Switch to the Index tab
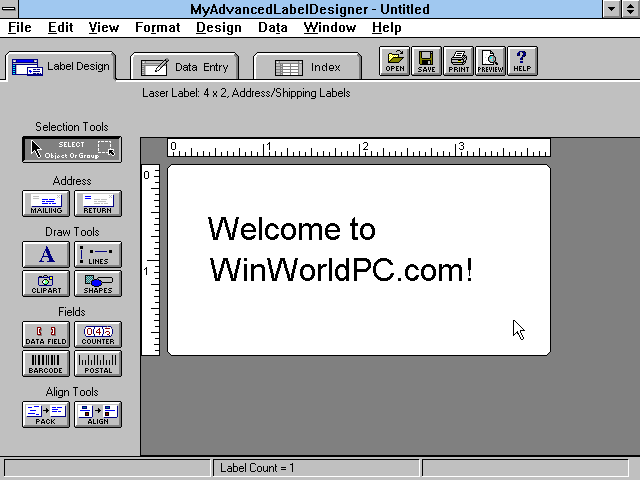 coord(307,67)
